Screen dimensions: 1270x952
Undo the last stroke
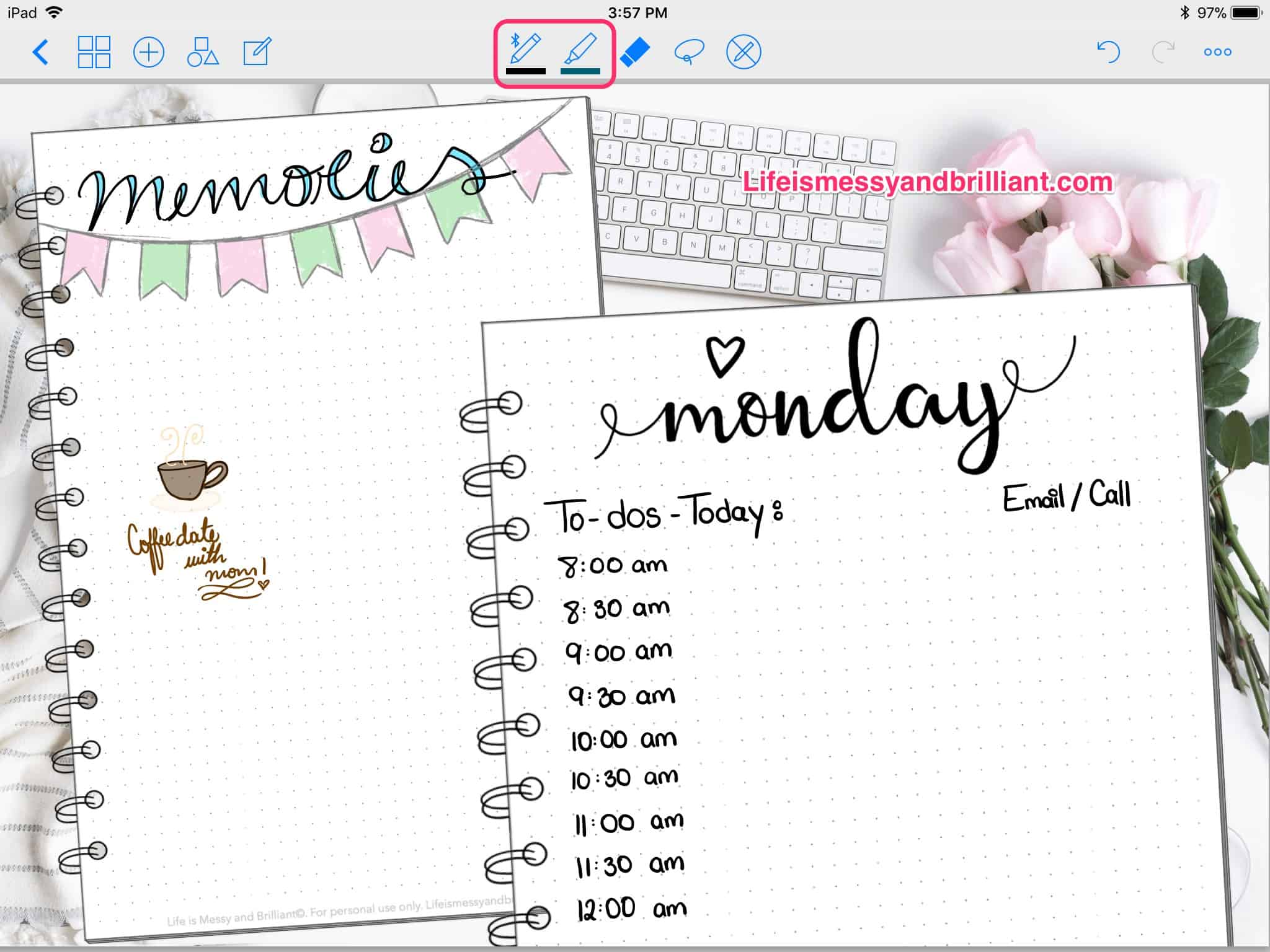pyautogui.click(x=1108, y=52)
